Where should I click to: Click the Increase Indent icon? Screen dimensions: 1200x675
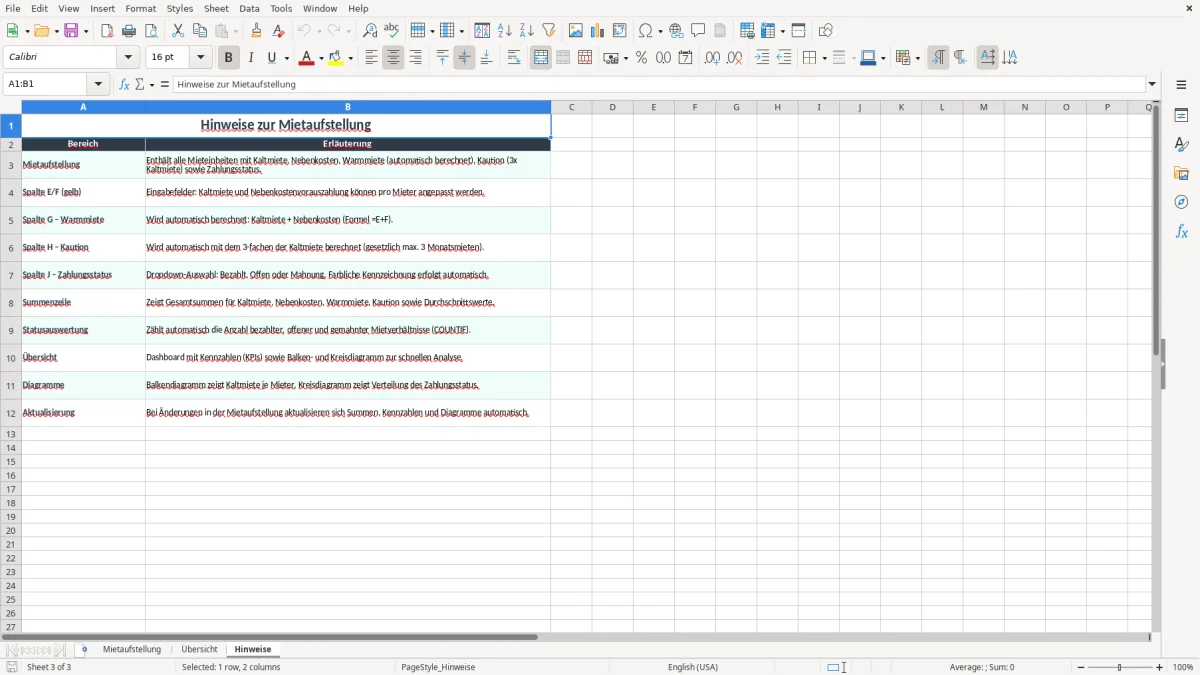[762, 58]
